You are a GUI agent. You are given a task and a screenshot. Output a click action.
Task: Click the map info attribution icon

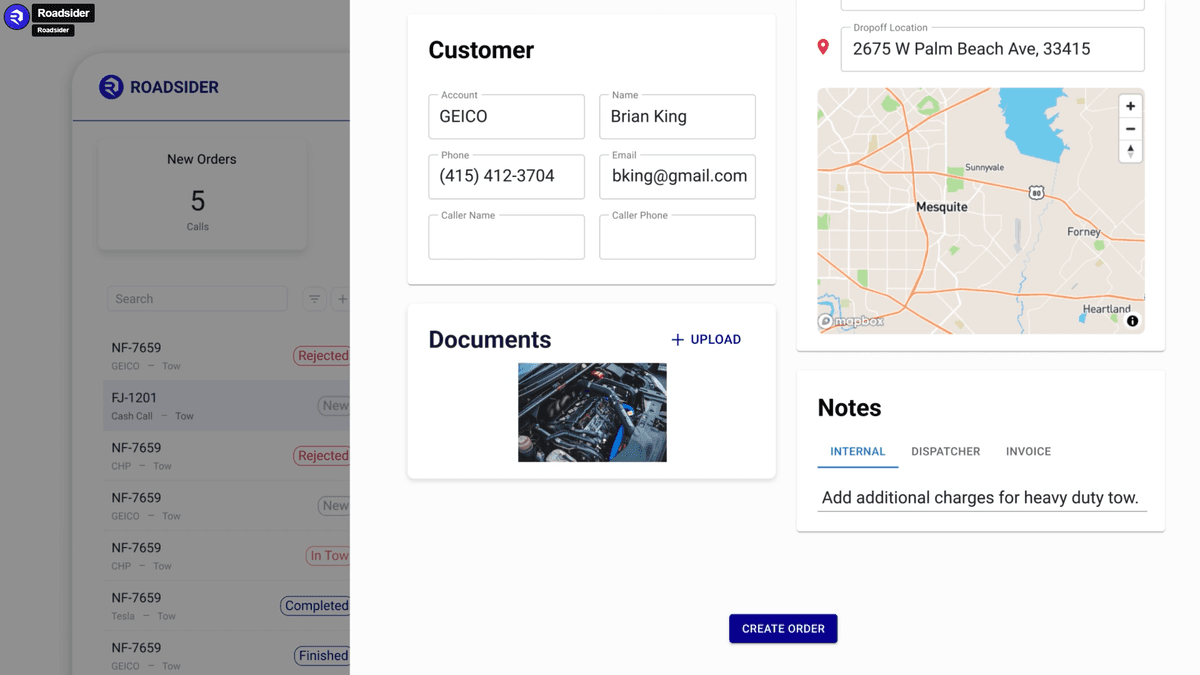click(1132, 321)
